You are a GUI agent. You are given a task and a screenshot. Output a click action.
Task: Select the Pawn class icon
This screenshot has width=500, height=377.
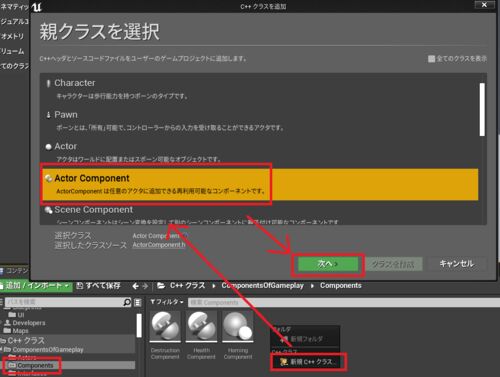tap(49, 115)
